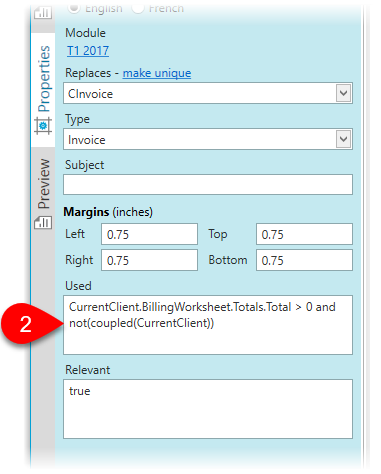
Task: Click the Used label
Action: (78, 286)
